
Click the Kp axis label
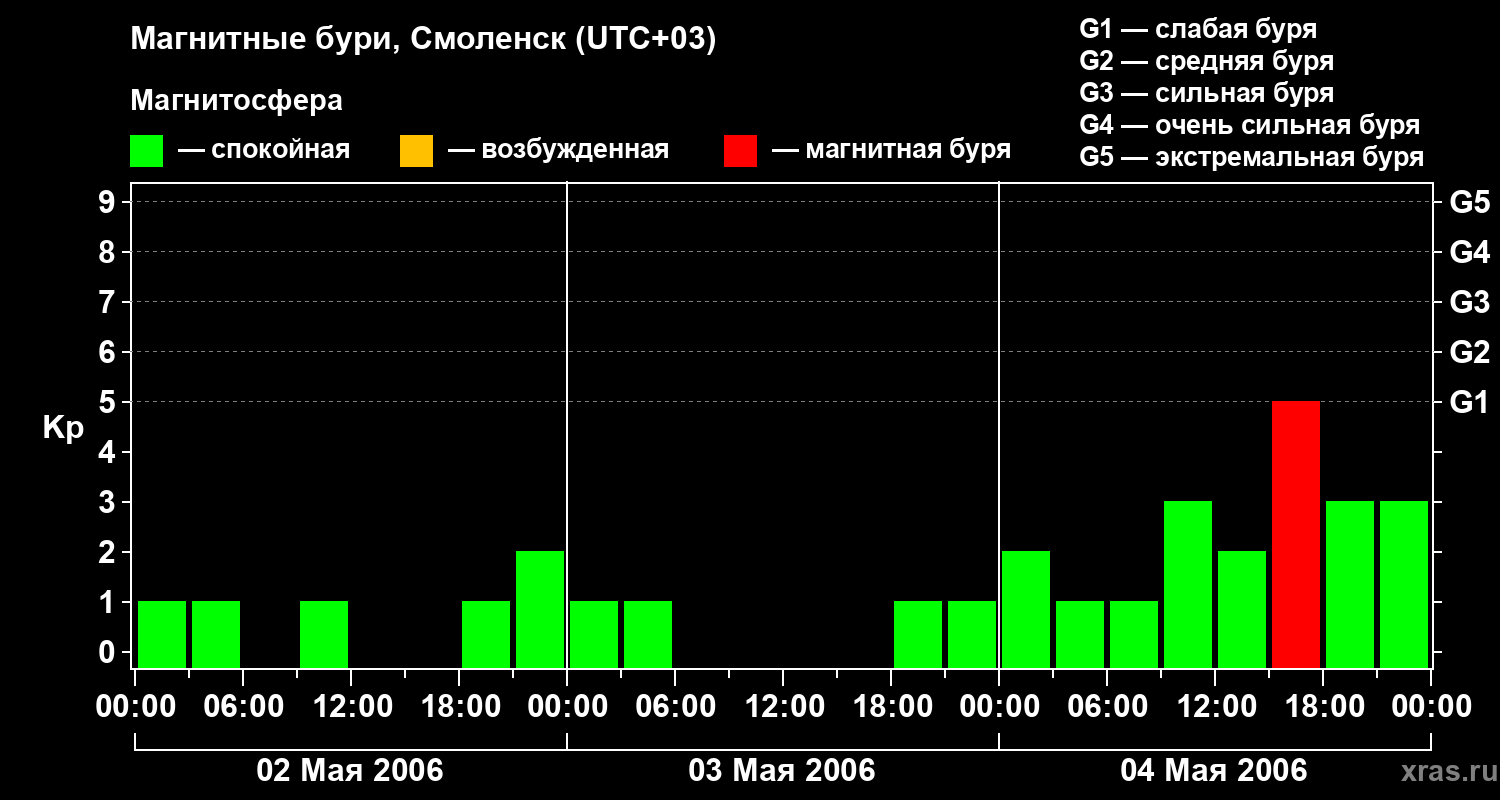[63, 428]
